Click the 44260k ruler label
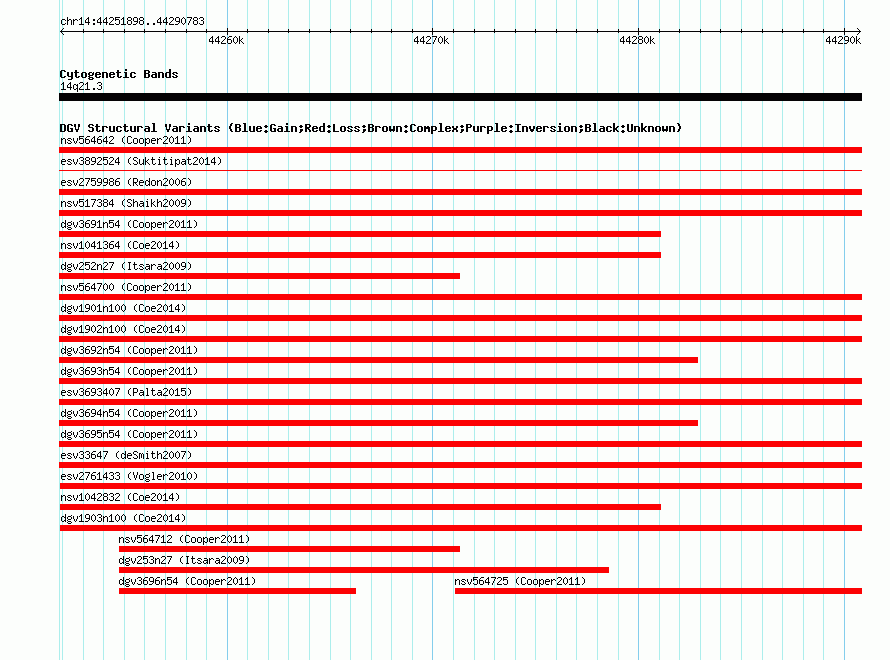Viewport: 890px width, 660px height. 226,40
